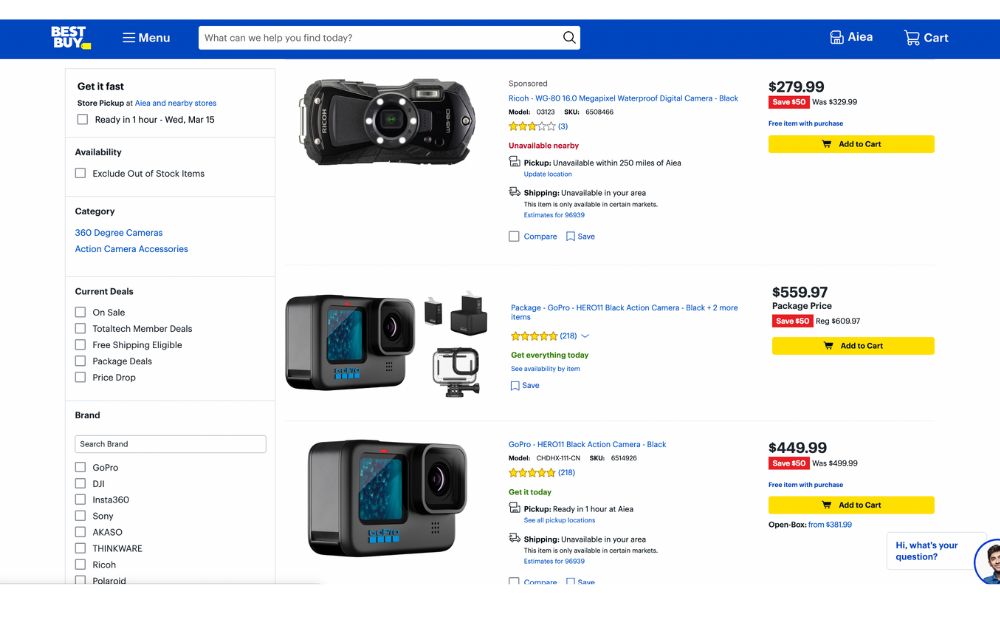1000x630 pixels.
Task: Toggle the Price Drop deals filter
Action: (x=81, y=377)
